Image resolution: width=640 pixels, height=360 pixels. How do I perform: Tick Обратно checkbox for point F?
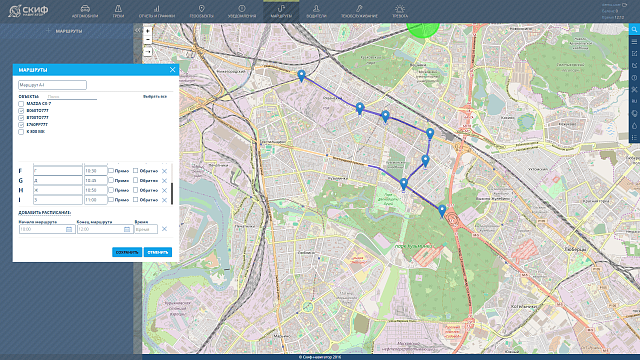pyautogui.click(x=136, y=171)
